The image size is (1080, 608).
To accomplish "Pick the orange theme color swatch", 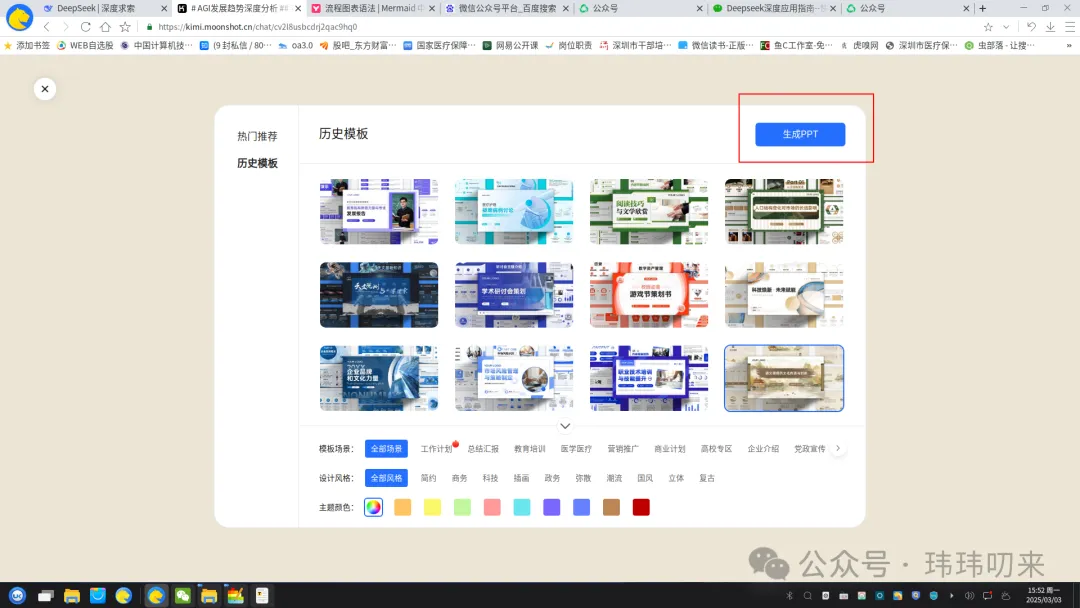I will (403, 507).
